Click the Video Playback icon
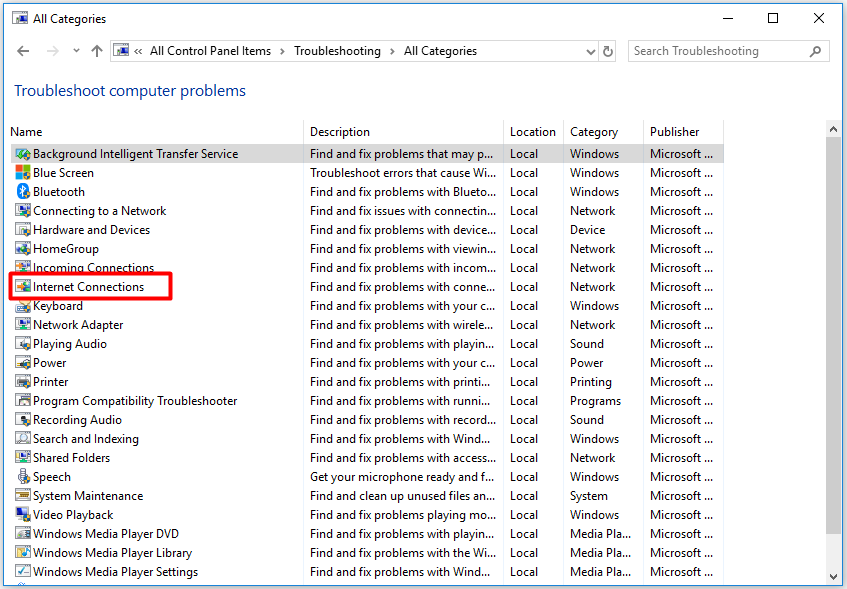Viewport: 847px width, 589px height. tap(23, 515)
